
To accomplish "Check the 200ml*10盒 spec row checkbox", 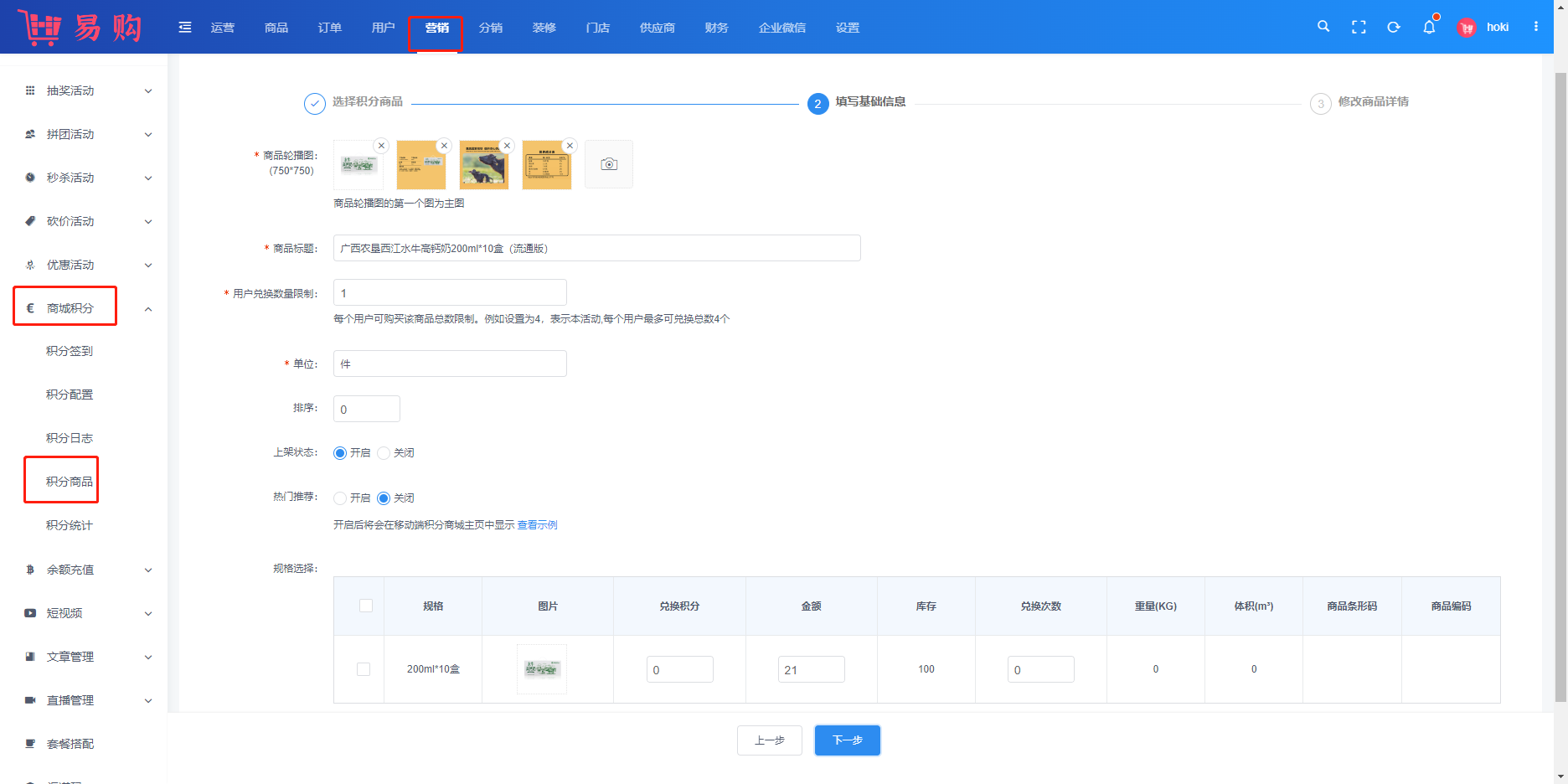I will 364,669.
